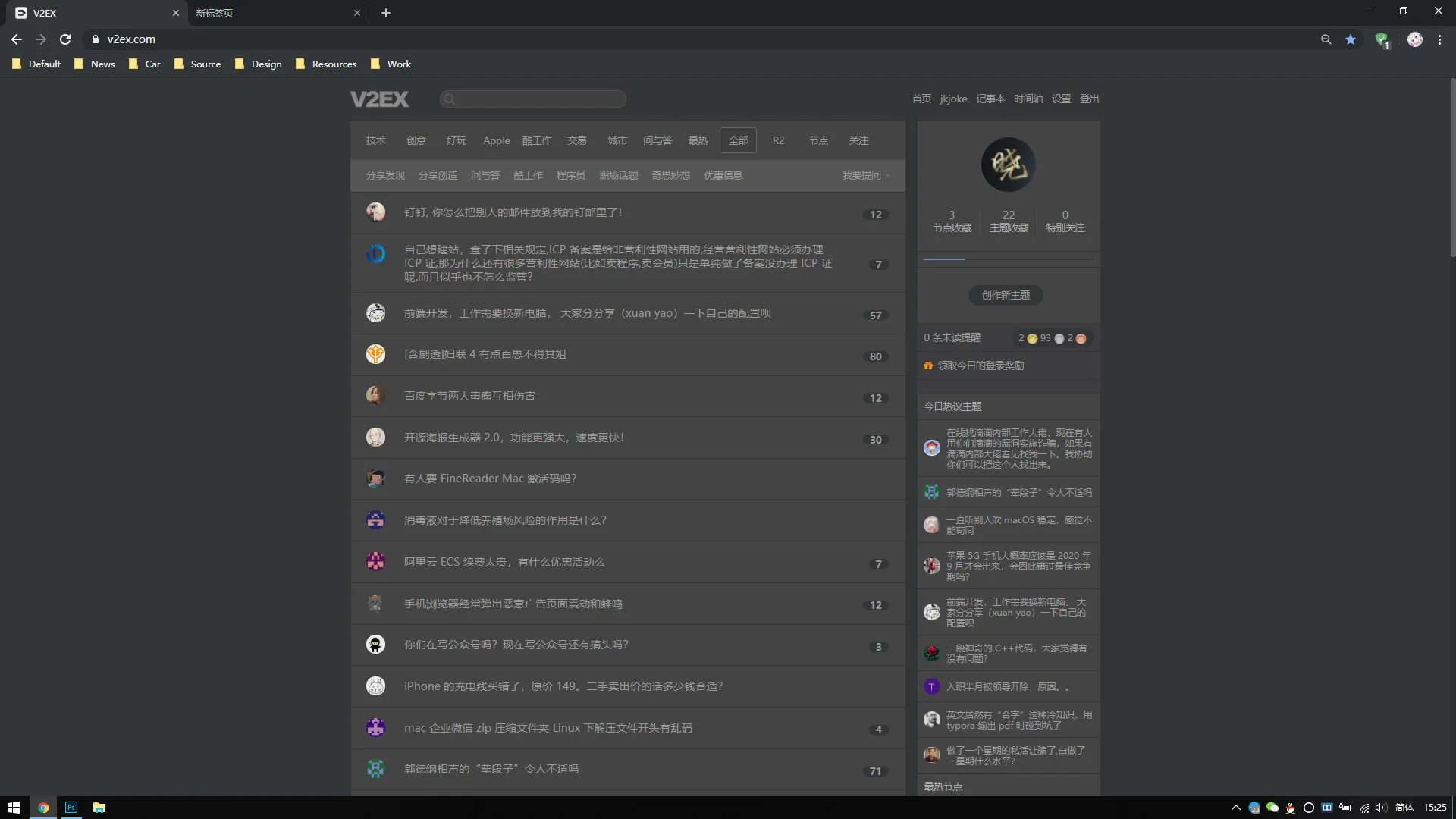Reload the page
1456x819 pixels.
tap(65, 39)
